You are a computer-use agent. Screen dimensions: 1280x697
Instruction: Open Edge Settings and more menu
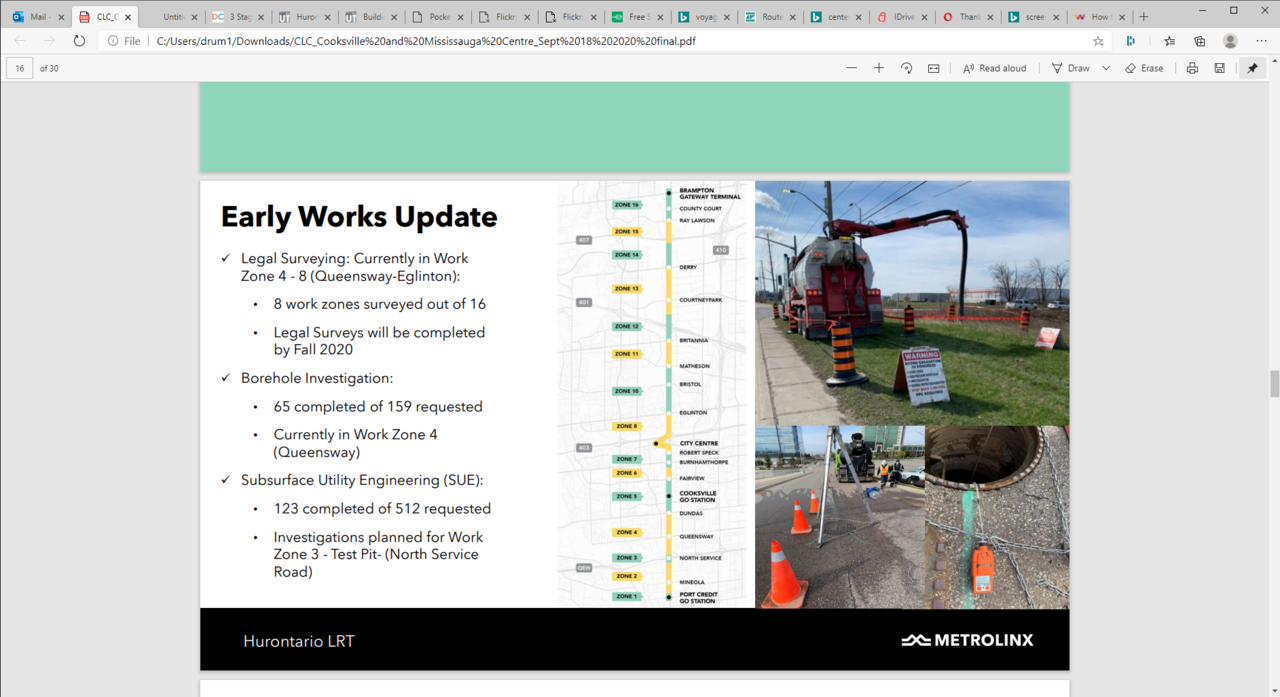click(x=1260, y=41)
